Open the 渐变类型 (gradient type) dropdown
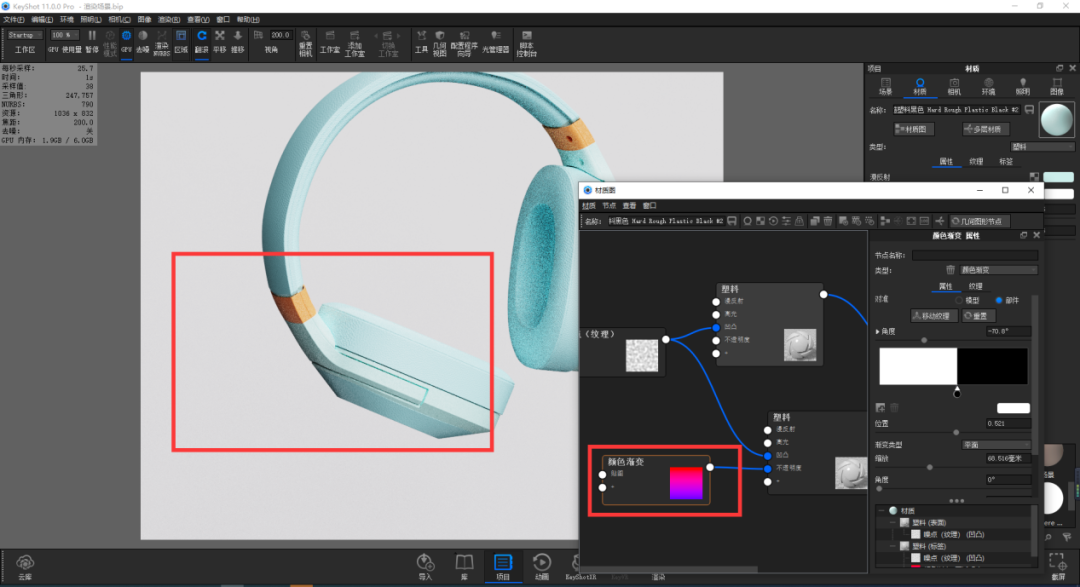The image size is (1080, 587). [995, 445]
